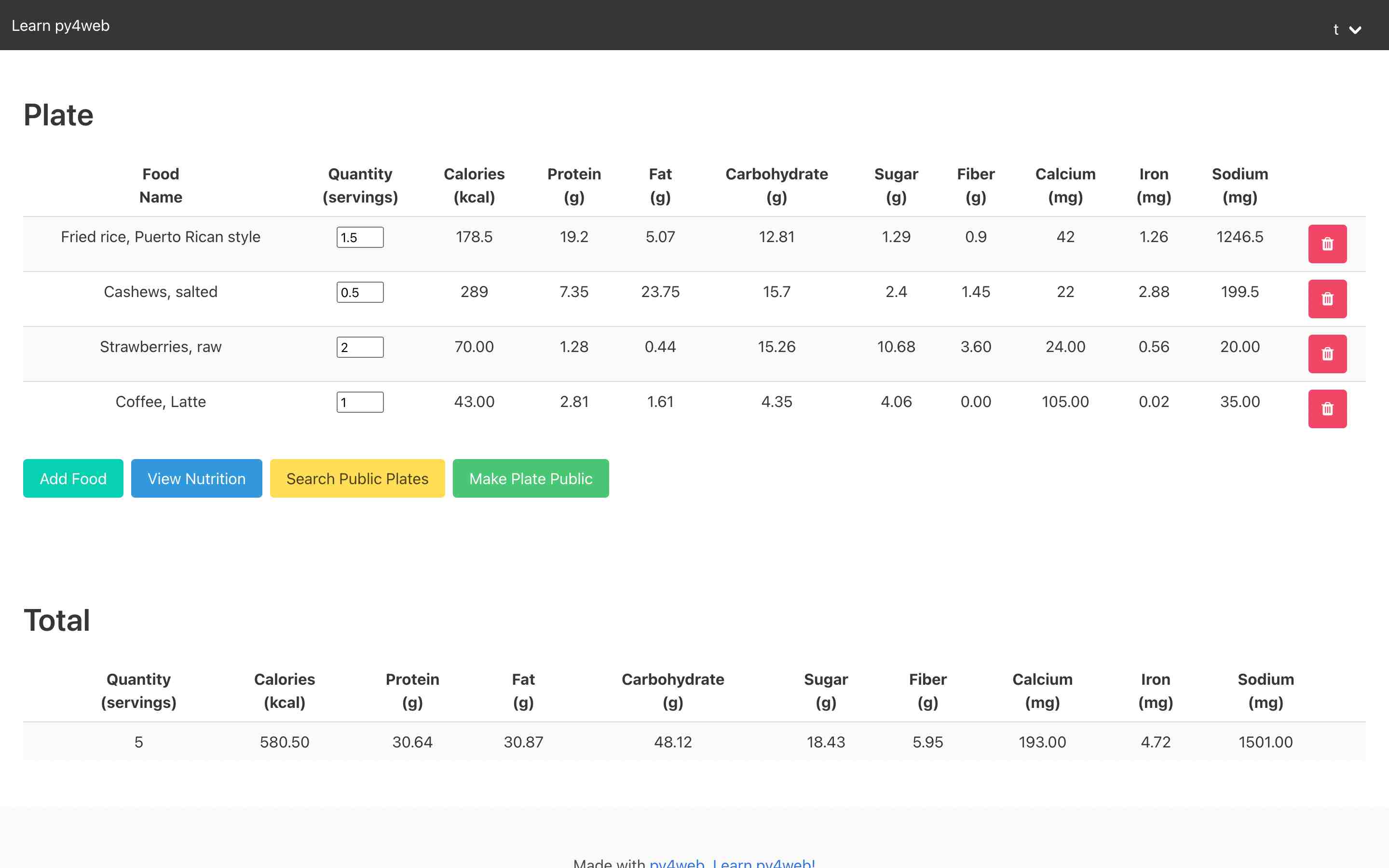This screenshot has width=1389, height=868.
Task: Click the "Calories (kcal)" column header
Action: [x=474, y=185]
